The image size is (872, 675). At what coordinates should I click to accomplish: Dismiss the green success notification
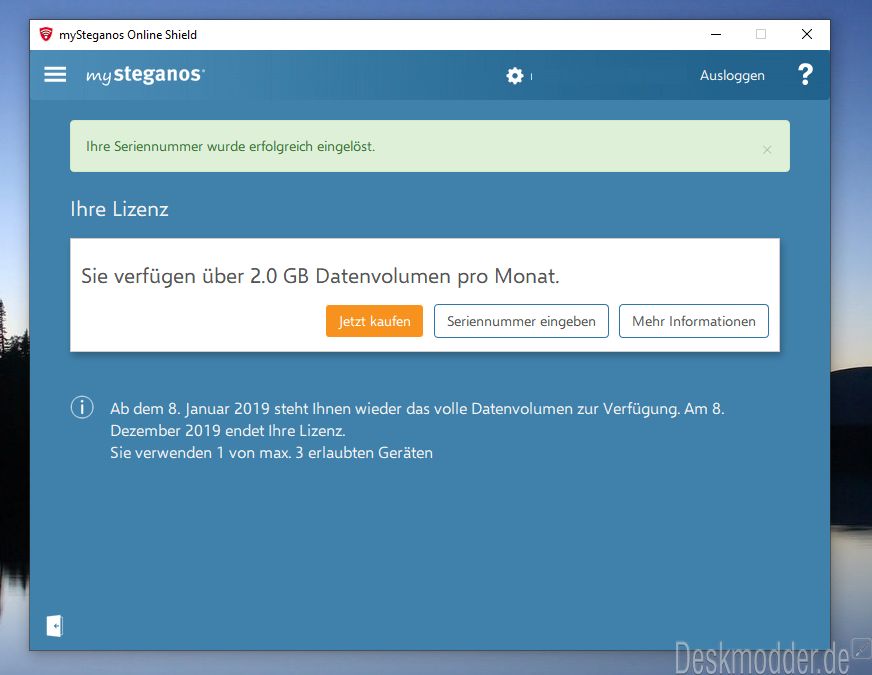pyautogui.click(x=767, y=150)
